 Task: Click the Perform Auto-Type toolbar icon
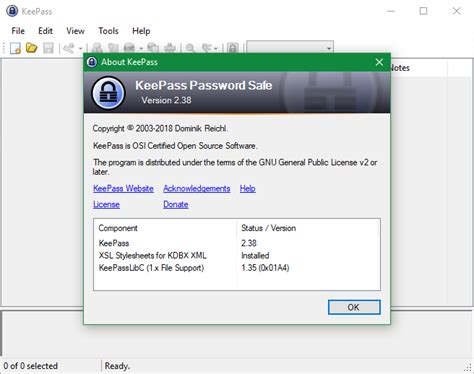[170, 48]
